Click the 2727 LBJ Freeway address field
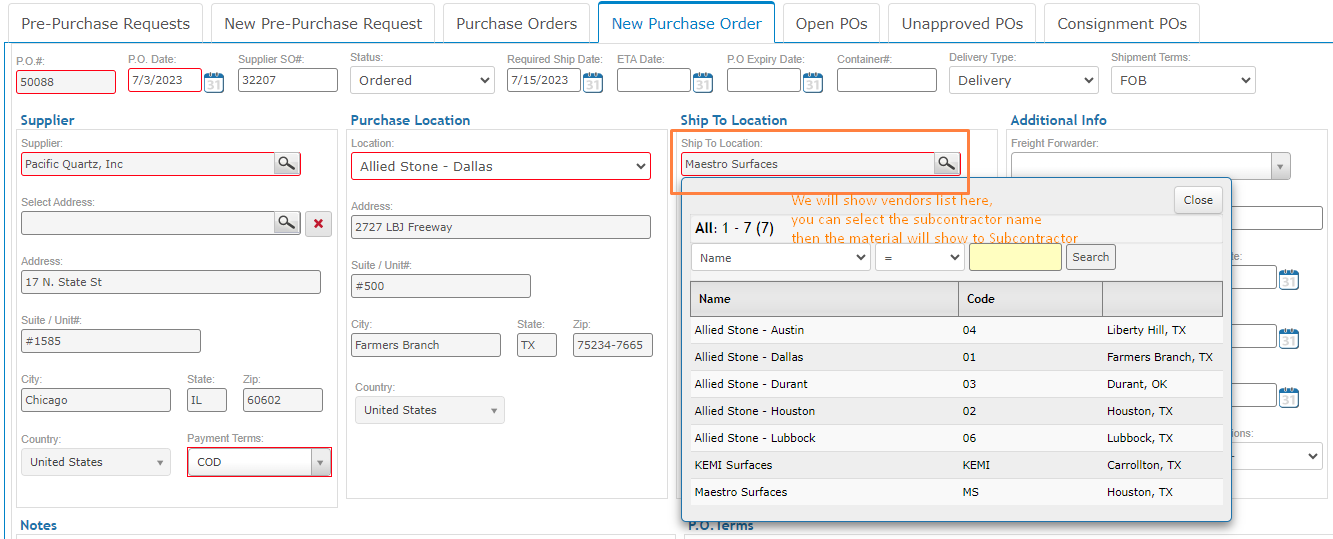Viewport: 1333px width, 539px height. [x=501, y=227]
